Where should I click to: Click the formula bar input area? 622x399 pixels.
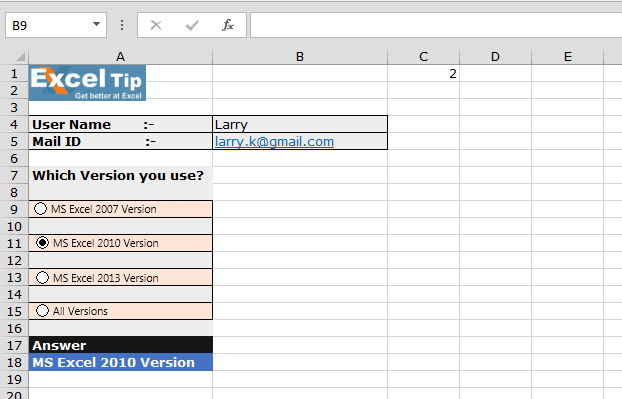[x=436, y=25]
